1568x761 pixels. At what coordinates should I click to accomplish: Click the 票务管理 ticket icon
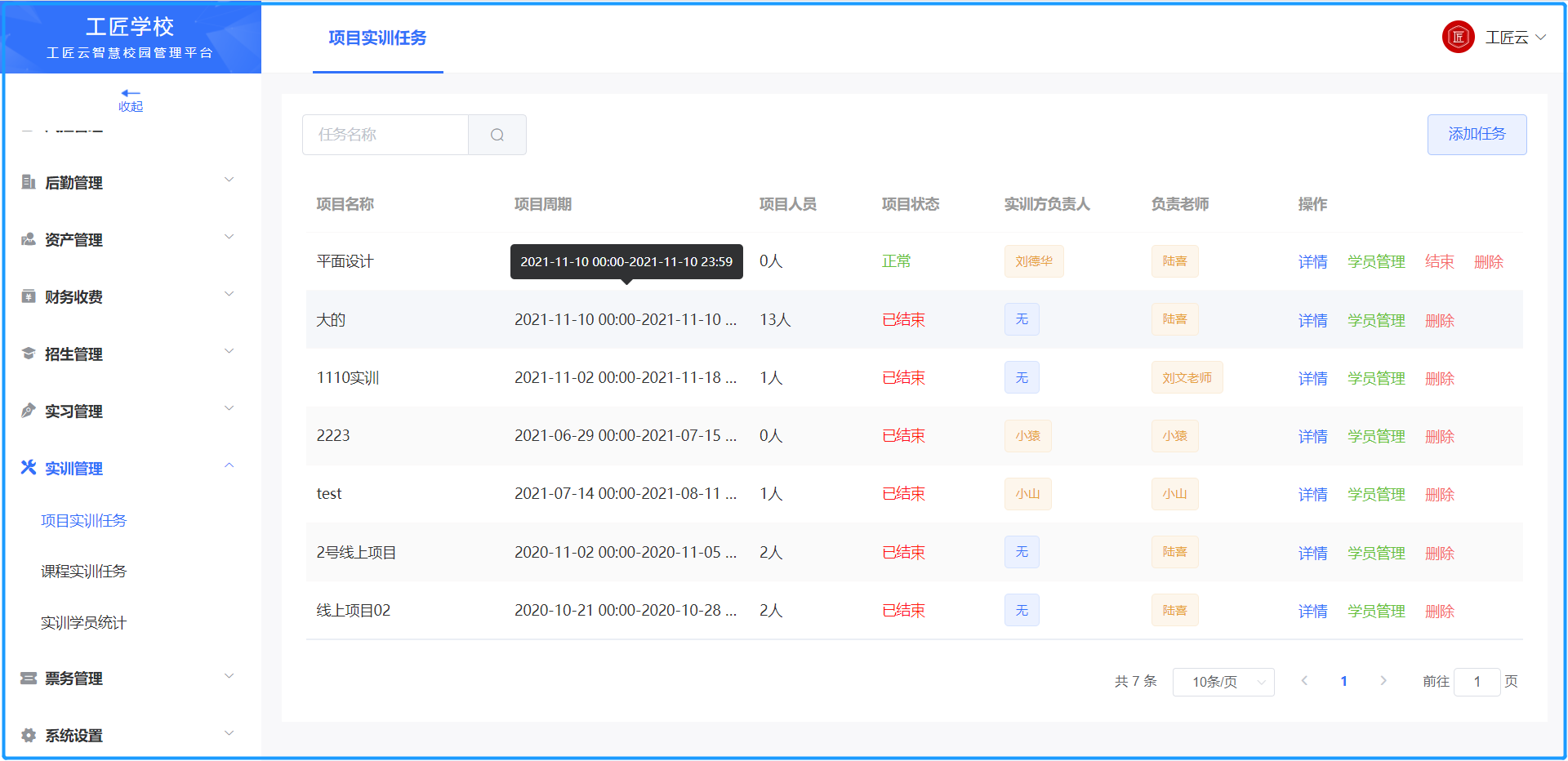tap(29, 679)
